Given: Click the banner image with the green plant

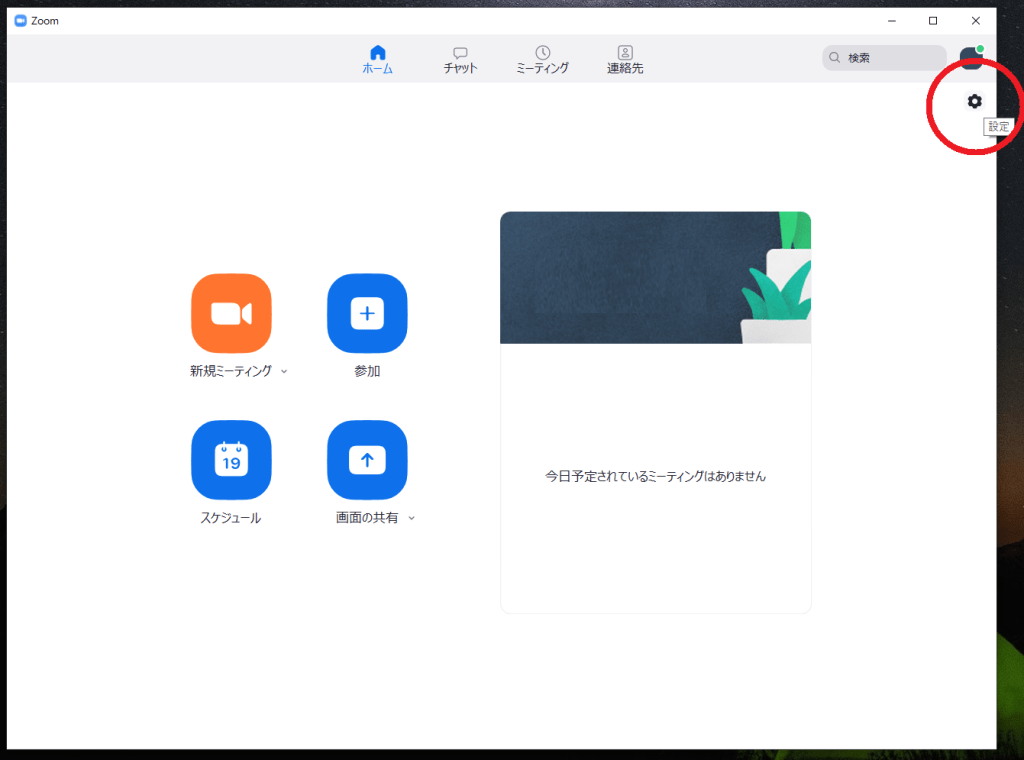Looking at the screenshot, I should point(655,277).
